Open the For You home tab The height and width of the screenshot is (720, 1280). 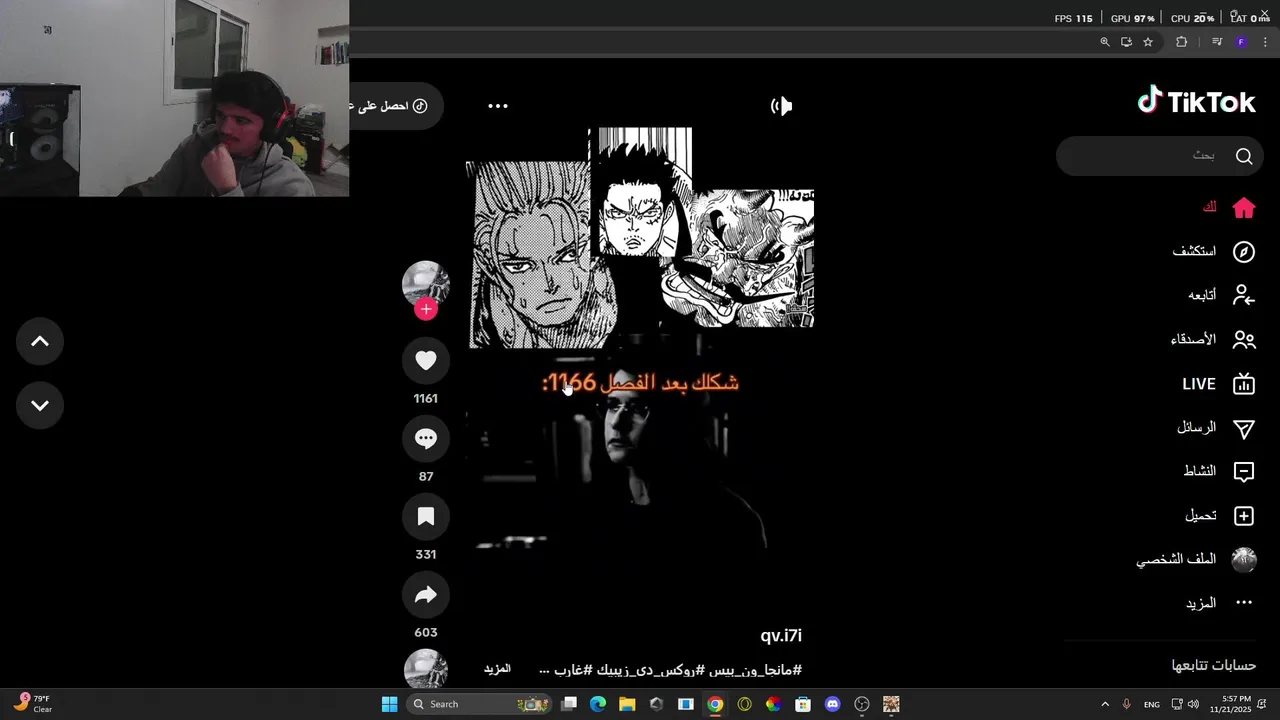(1228, 208)
